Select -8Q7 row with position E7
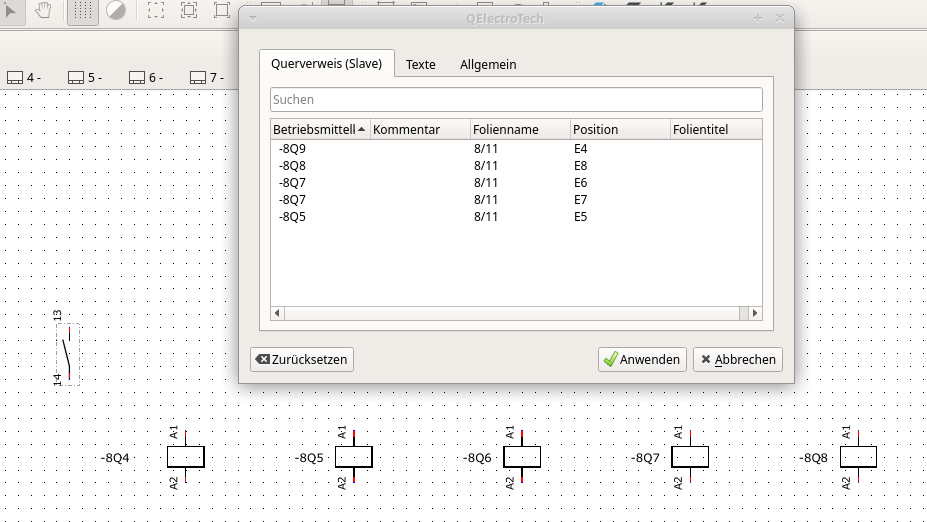The height and width of the screenshot is (522, 927). pos(293,200)
